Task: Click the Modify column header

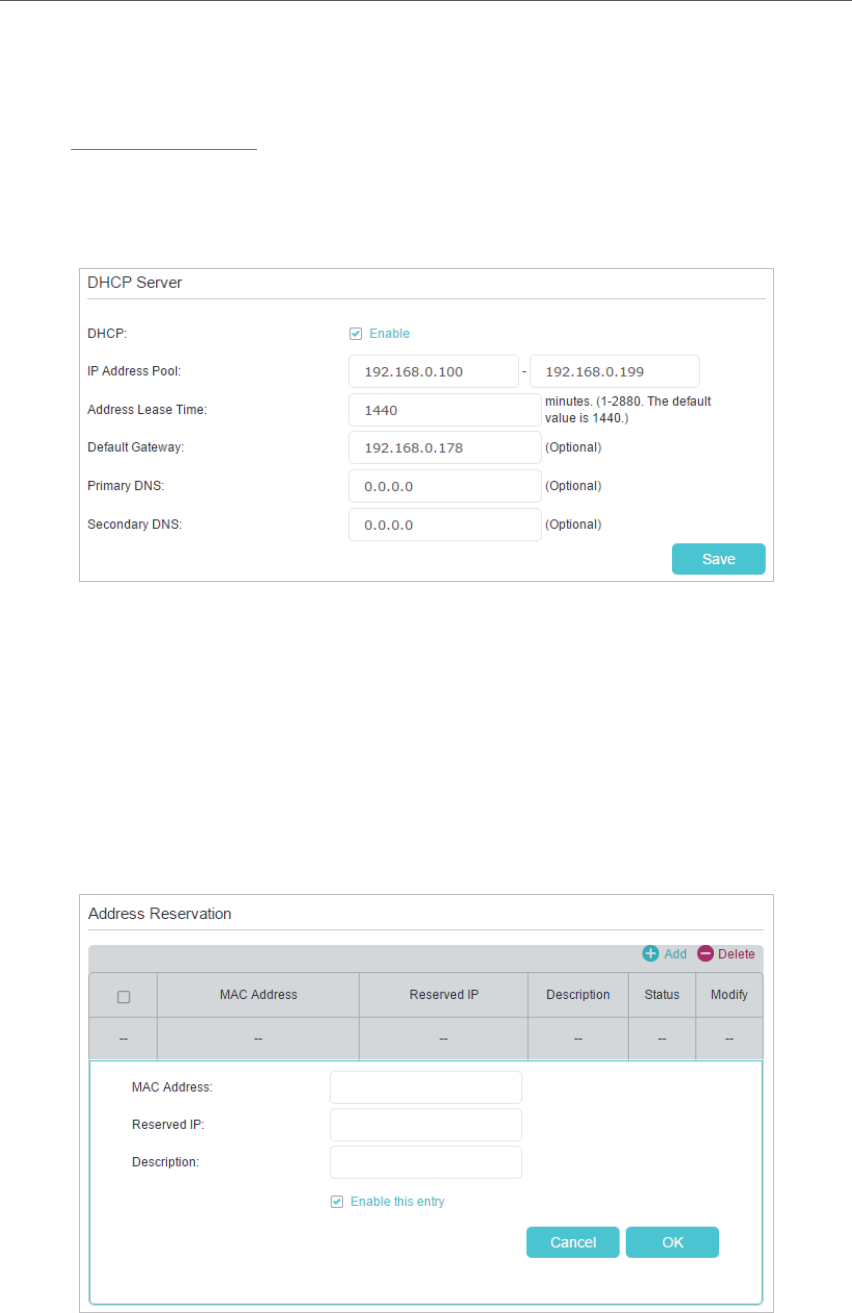Action: 729,995
